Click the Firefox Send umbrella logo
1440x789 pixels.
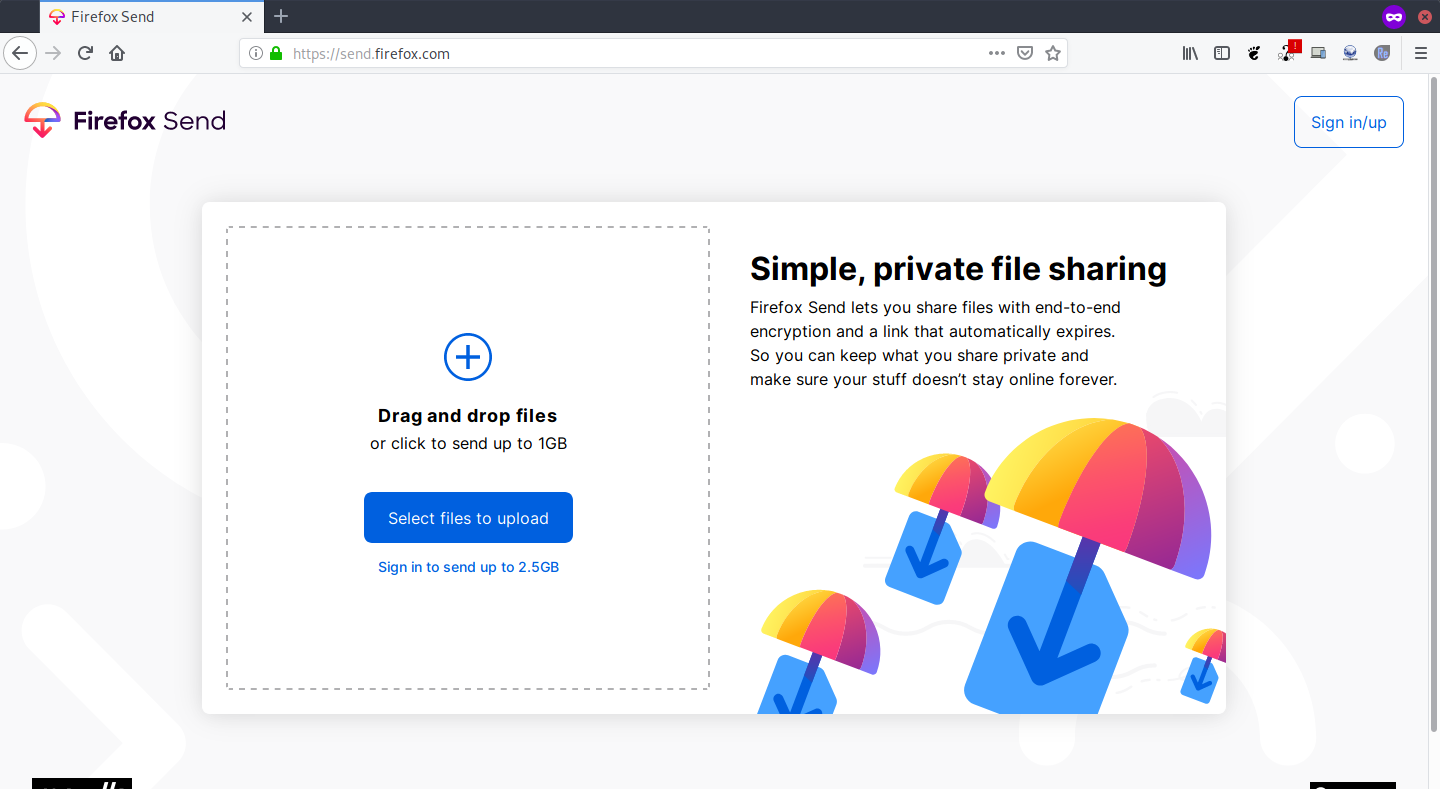[42, 120]
